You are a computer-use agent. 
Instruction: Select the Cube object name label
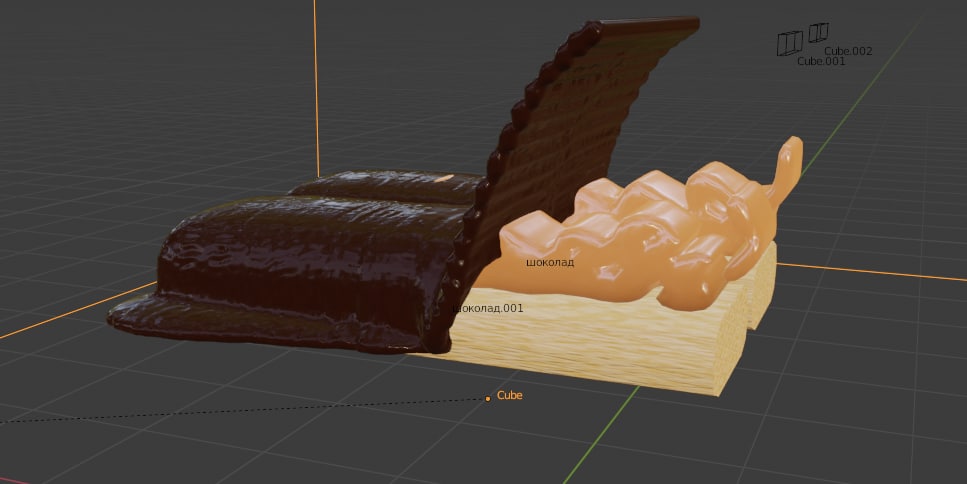pos(509,395)
